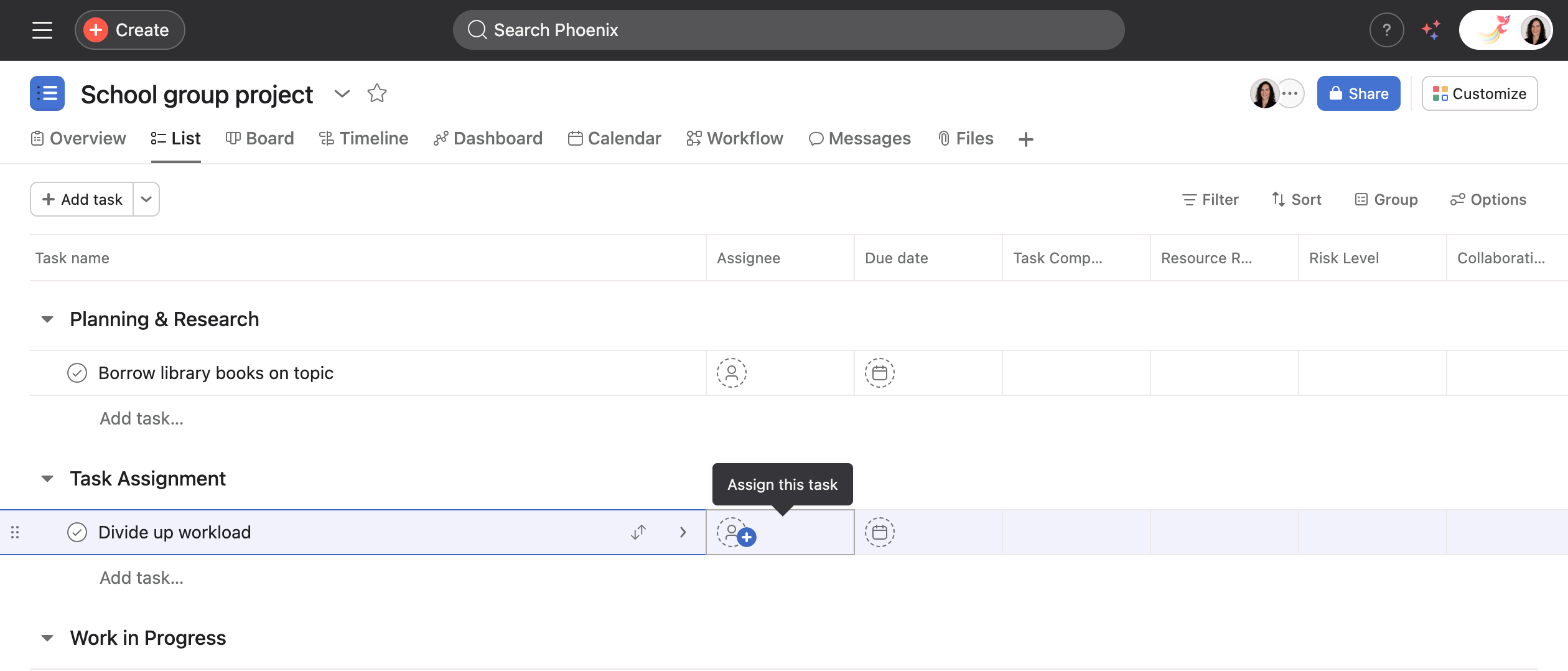Click the Search Phoenix field
Image resolution: width=1568 pixels, height=671 pixels.
(789, 29)
